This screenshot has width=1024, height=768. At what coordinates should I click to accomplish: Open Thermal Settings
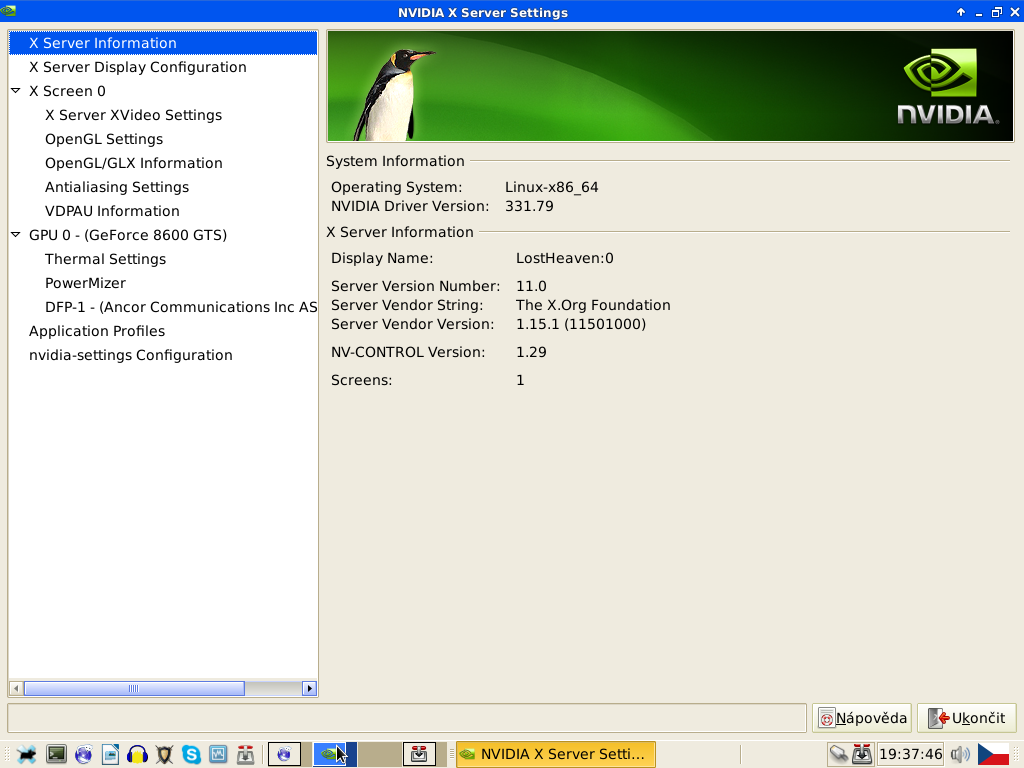tap(105, 259)
